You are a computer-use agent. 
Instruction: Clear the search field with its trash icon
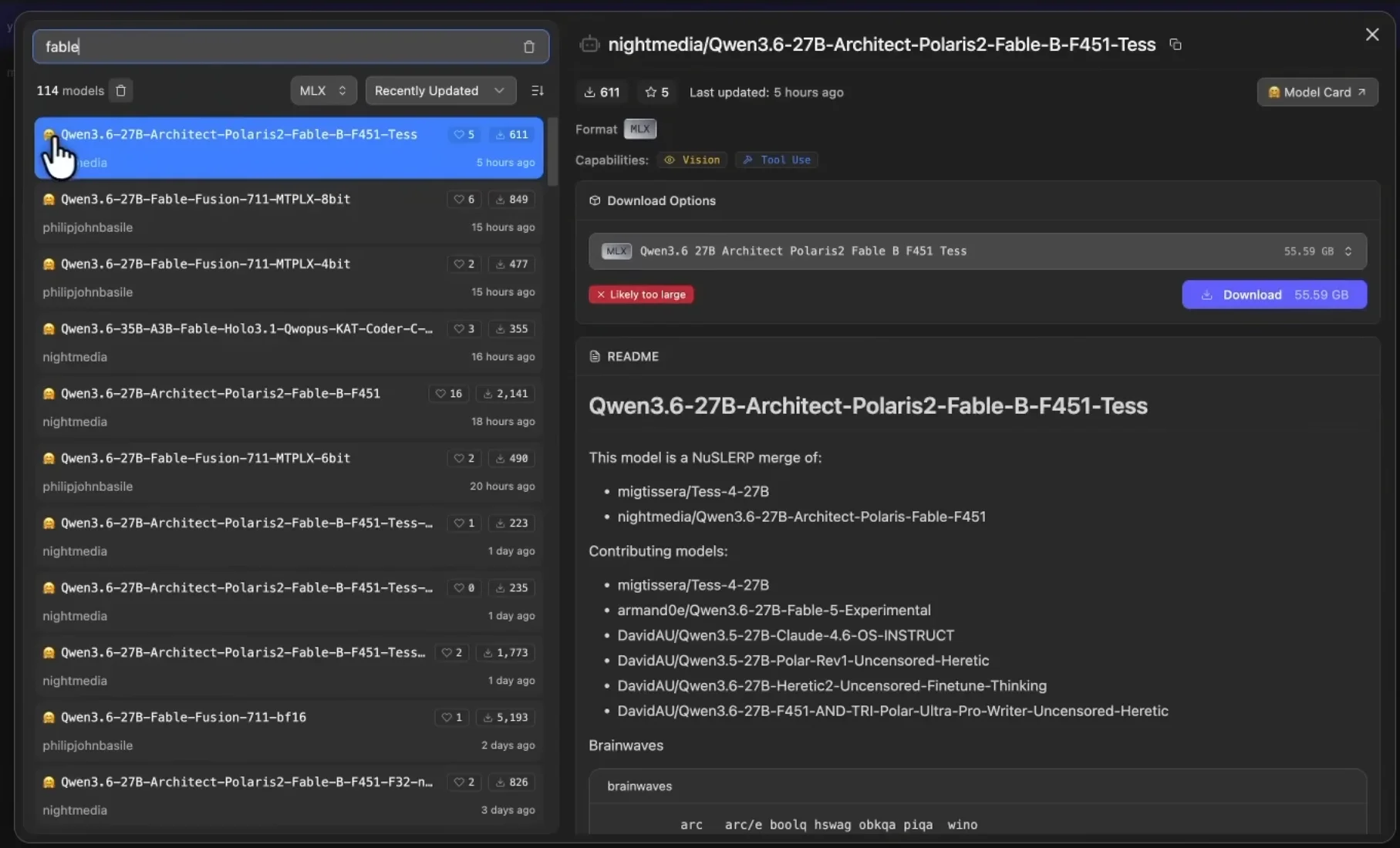point(529,47)
